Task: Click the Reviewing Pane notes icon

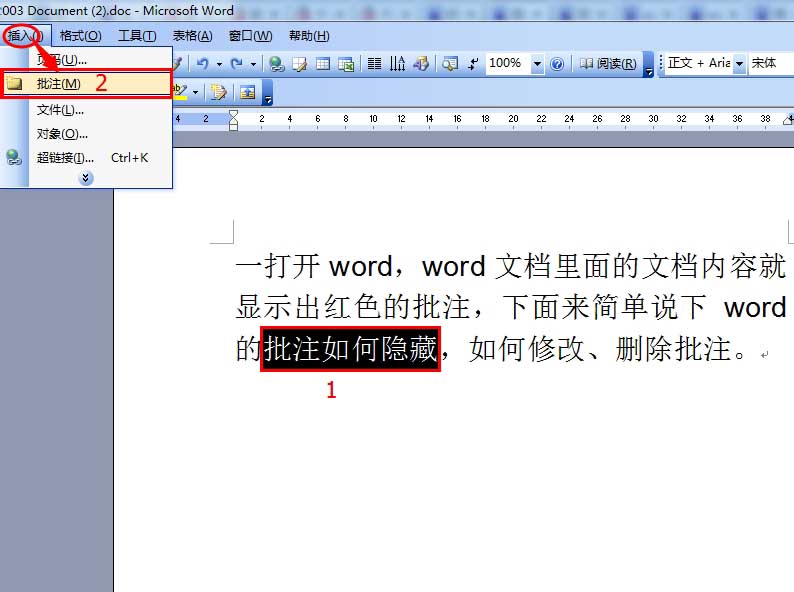Action: pos(219,92)
